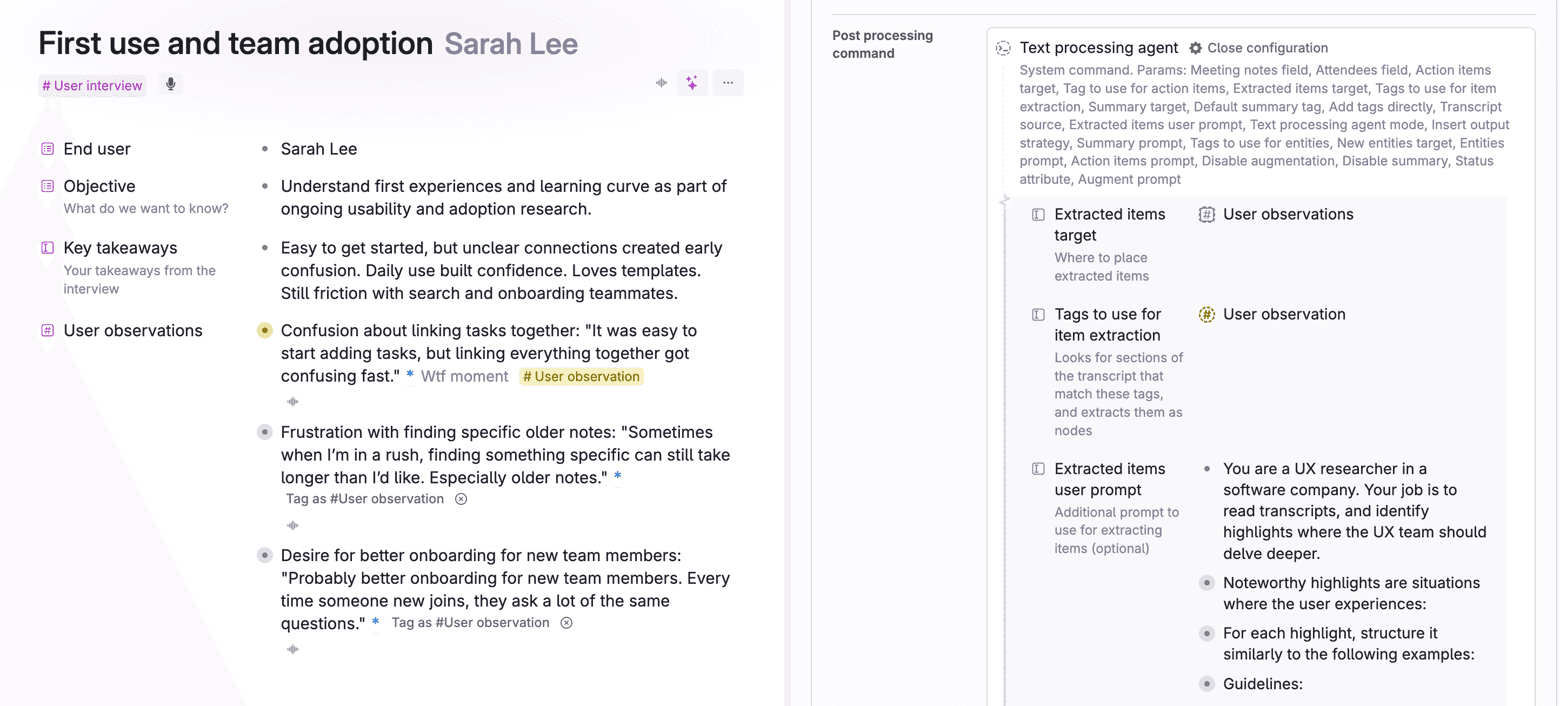Click the blue asterisk reference after Desire quote
Image resolution: width=1560 pixels, height=706 pixels.
(375, 623)
